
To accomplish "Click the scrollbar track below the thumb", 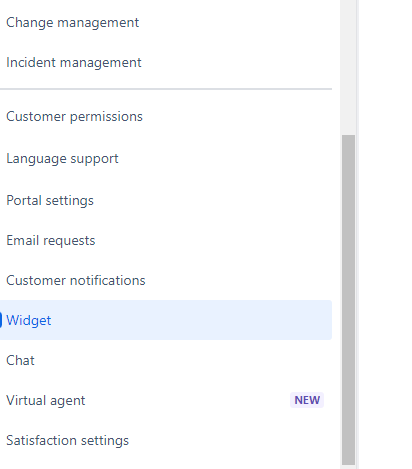I will tap(348, 467).
